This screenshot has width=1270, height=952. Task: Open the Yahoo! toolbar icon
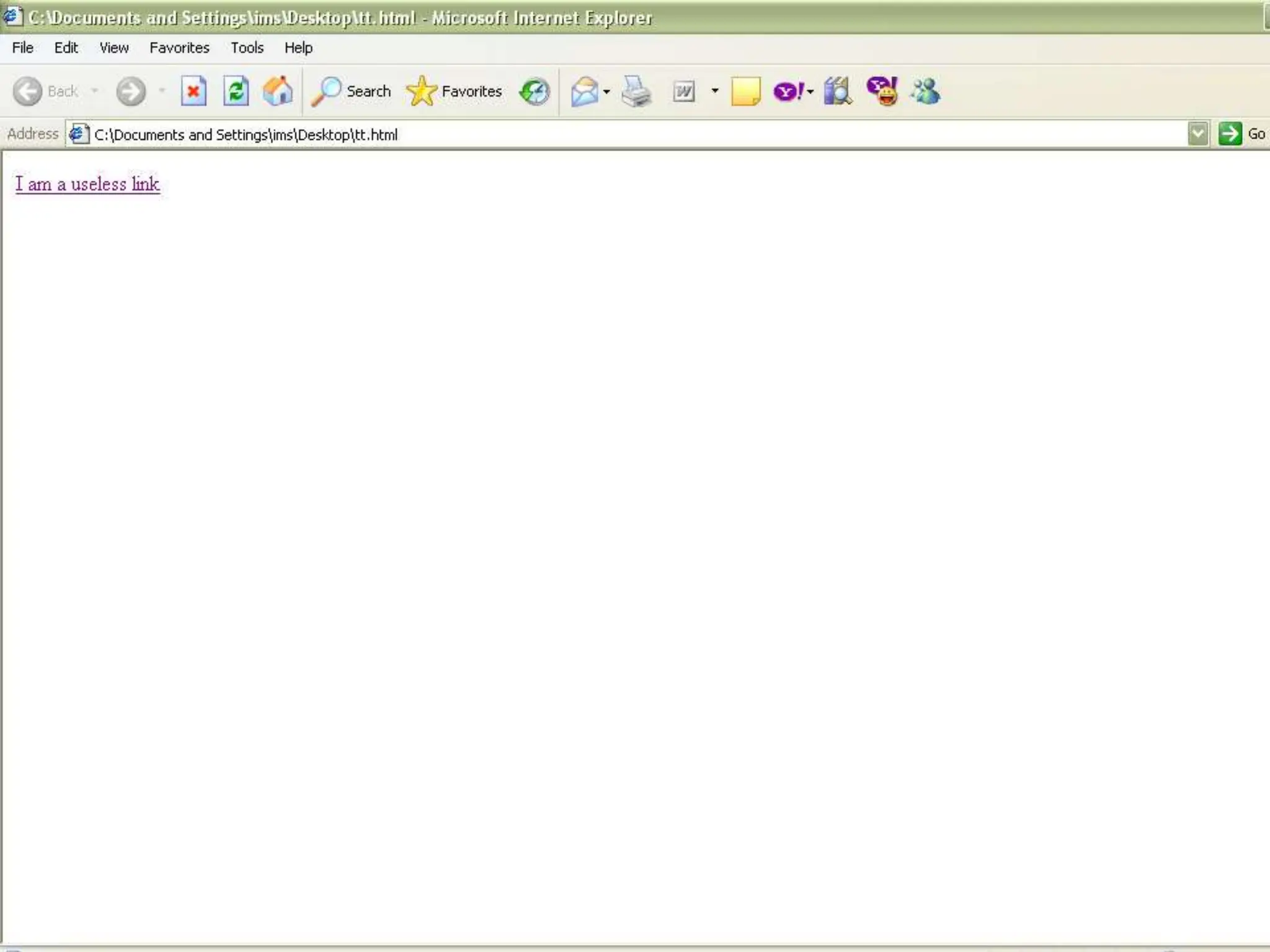point(786,92)
